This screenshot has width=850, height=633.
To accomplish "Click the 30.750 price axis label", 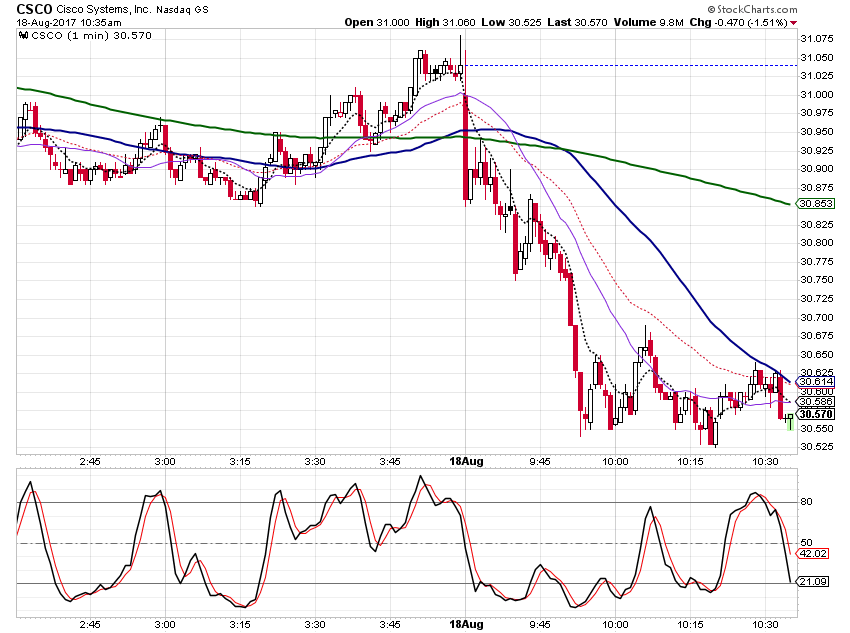I will click(x=817, y=280).
